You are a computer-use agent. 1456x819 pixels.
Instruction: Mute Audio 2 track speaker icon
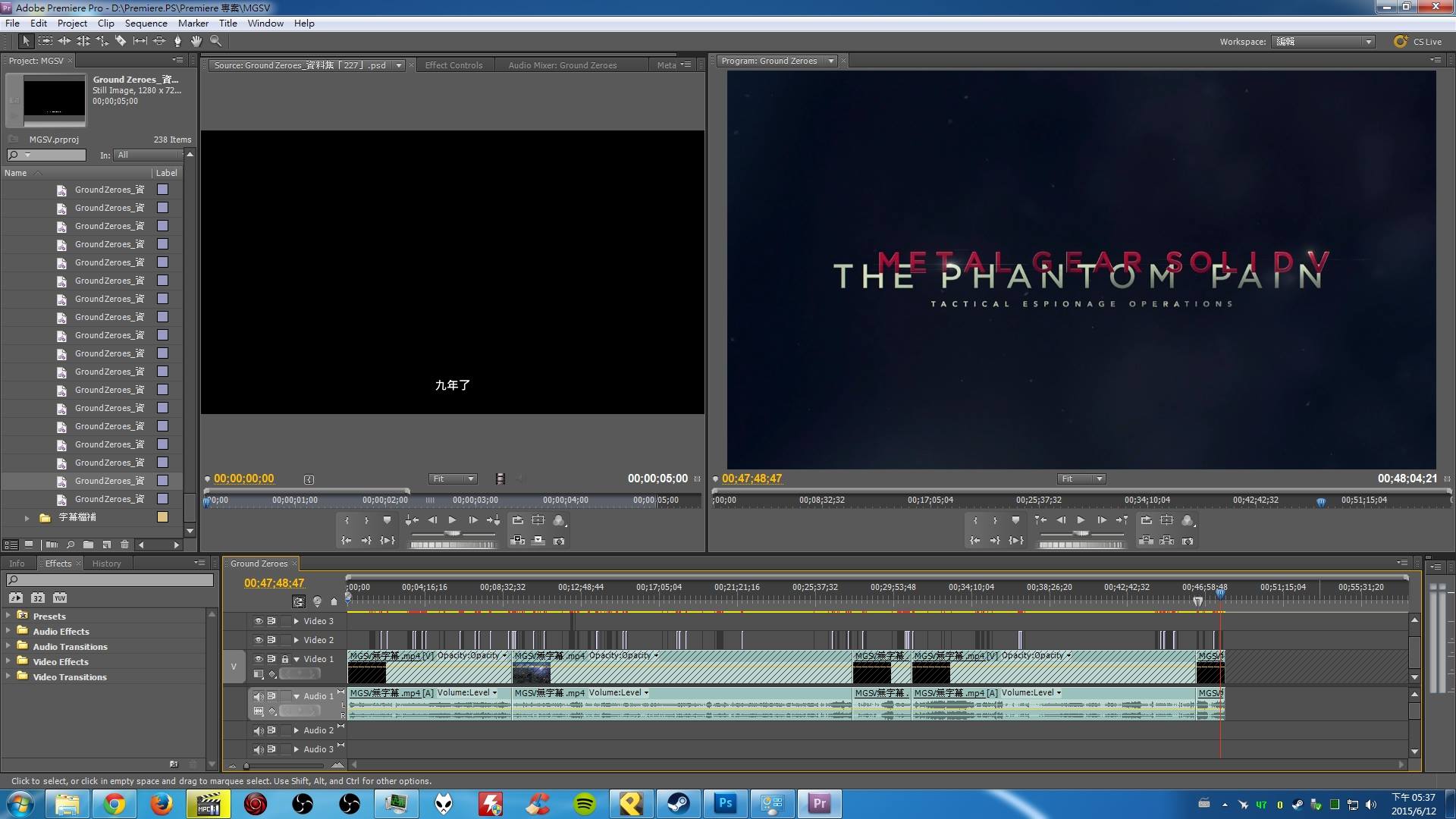pyautogui.click(x=259, y=730)
